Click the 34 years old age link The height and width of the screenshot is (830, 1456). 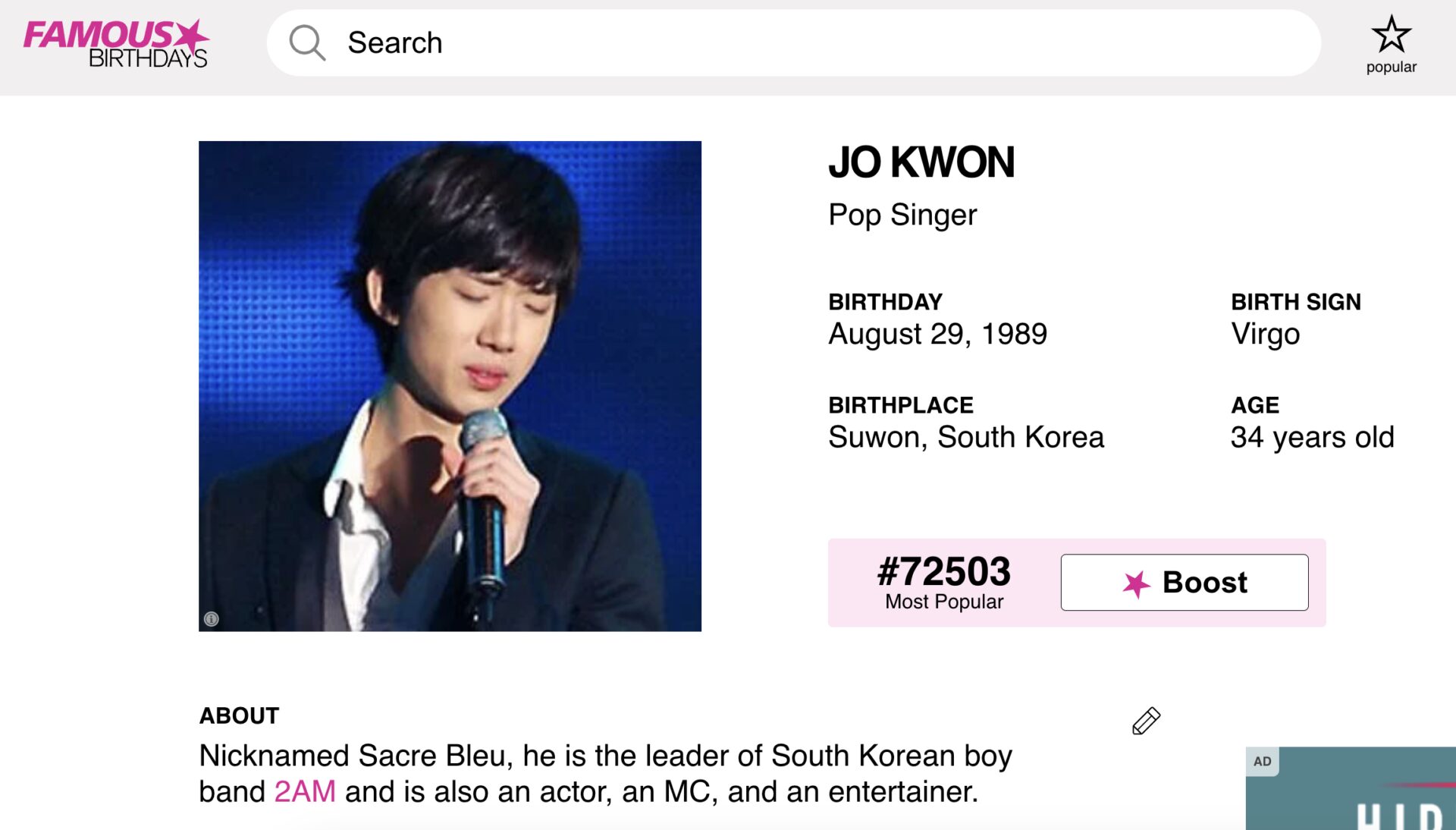point(1312,437)
